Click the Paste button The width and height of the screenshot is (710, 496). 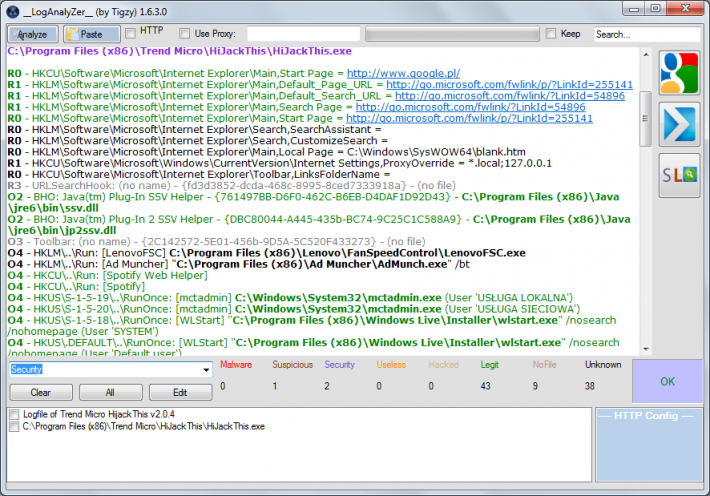coord(91,34)
